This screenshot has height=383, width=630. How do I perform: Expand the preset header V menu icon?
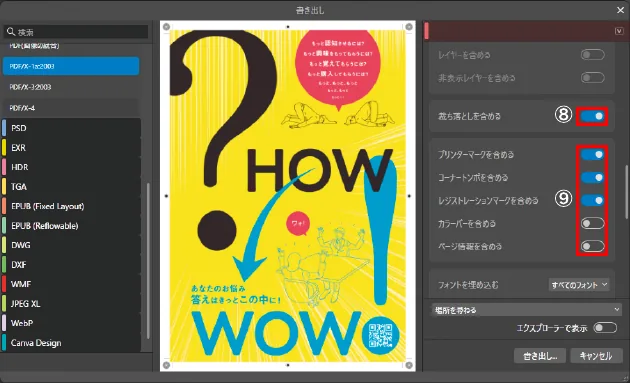point(619,31)
